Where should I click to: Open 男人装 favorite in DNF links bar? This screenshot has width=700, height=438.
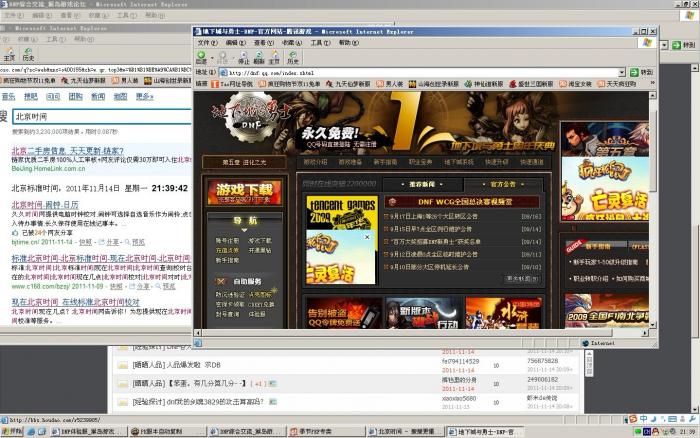(x=389, y=84)
